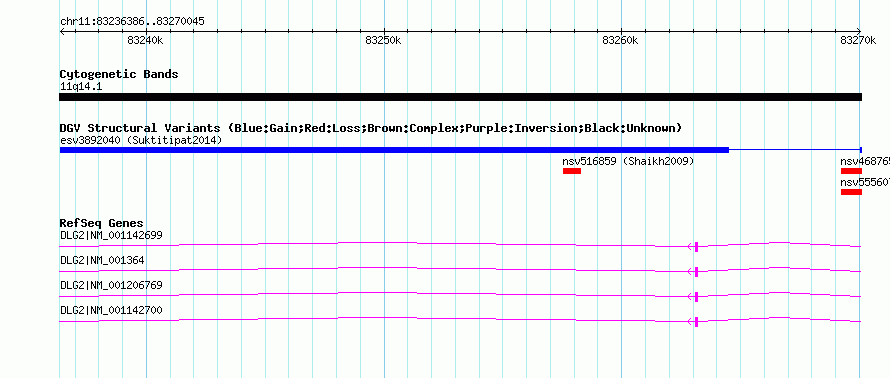Image resolution: width=890 pixels, height=378 pixels.
Task: Click the nsv516859 (Shaikh2009) label
Action: point(628,162)
